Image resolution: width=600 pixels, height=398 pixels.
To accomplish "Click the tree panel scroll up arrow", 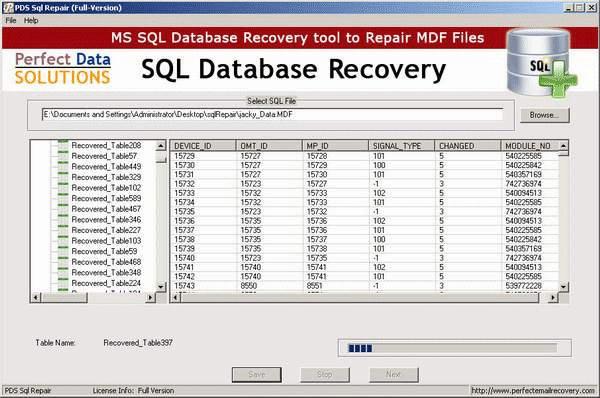I will [161, 145].
